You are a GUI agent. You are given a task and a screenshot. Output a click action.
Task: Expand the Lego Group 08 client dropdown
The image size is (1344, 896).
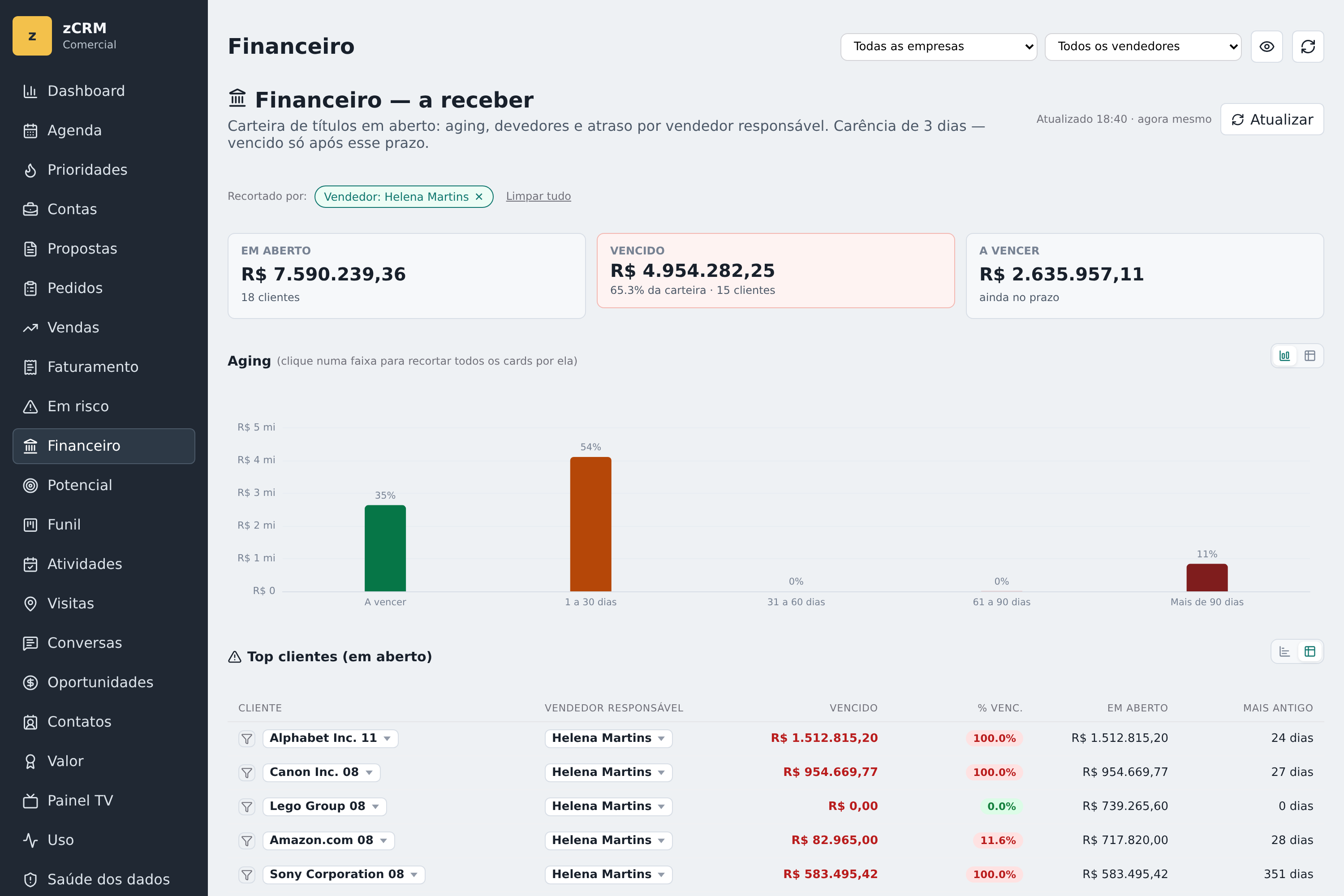click(x=324, y=806)
